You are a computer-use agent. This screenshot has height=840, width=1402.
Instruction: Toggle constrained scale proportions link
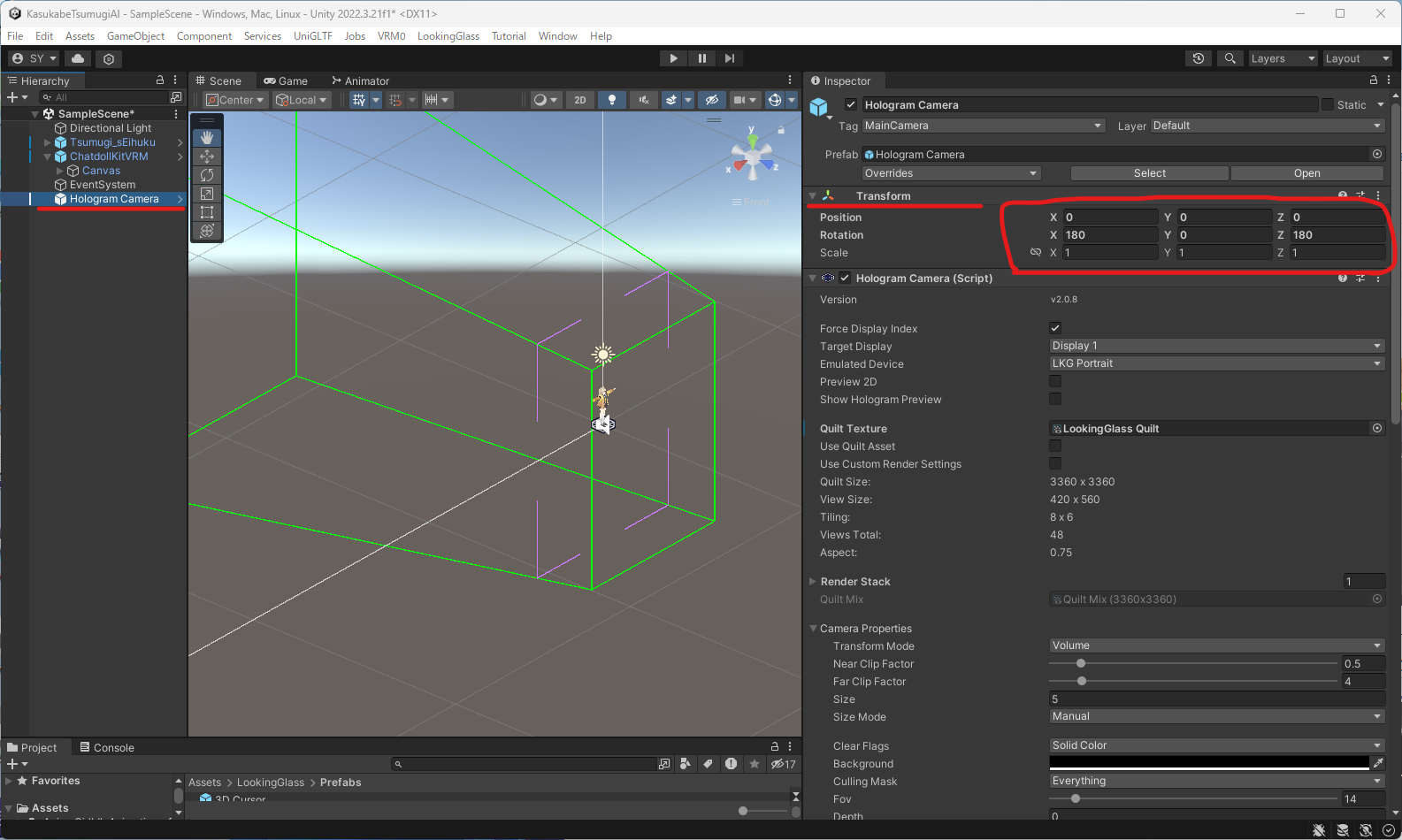pos(1036,252)
